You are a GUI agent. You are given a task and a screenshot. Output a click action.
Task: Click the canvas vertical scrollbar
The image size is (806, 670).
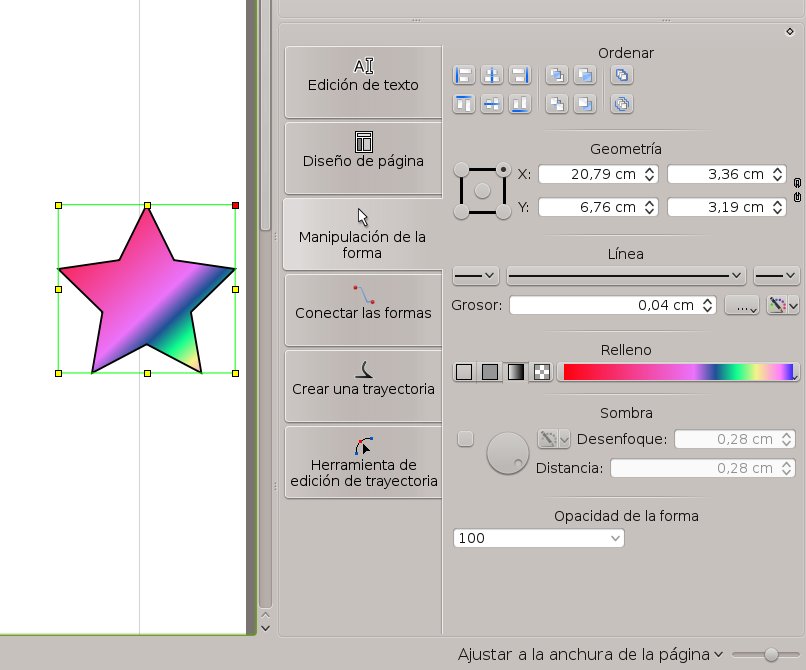[265, 303]
